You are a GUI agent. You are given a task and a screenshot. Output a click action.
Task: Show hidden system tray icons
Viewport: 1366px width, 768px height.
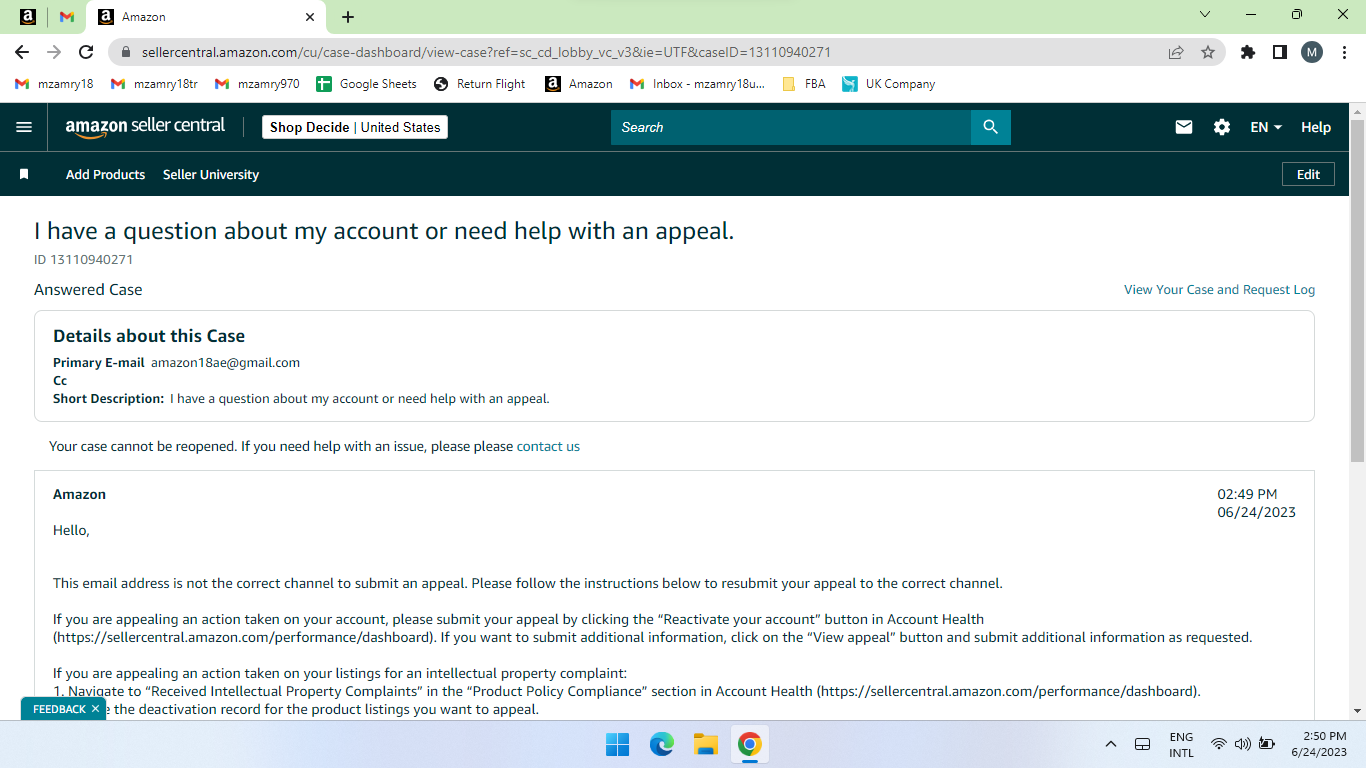click(1111, 744)
